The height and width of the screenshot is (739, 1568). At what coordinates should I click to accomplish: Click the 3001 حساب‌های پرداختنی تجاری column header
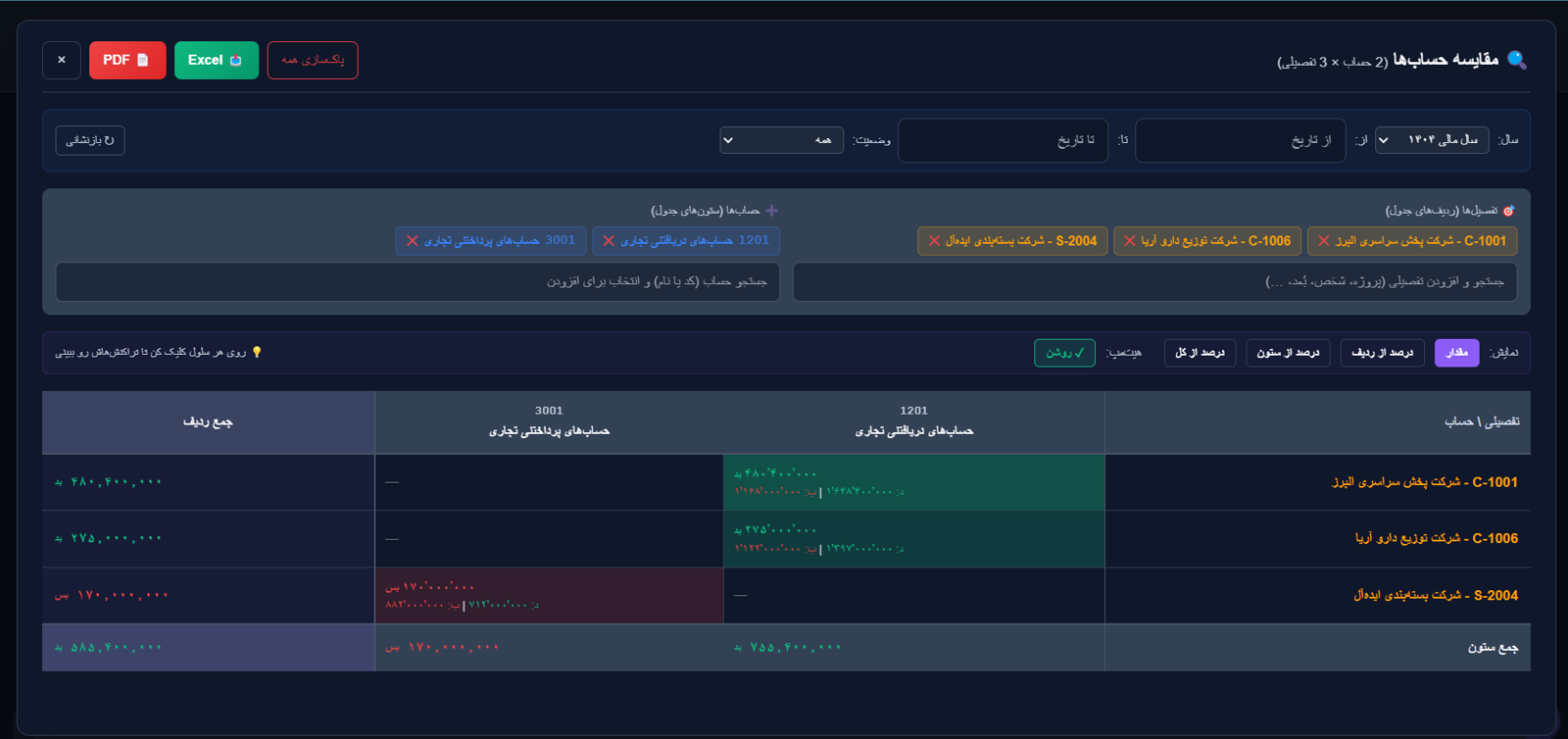[x=550, y=422]
